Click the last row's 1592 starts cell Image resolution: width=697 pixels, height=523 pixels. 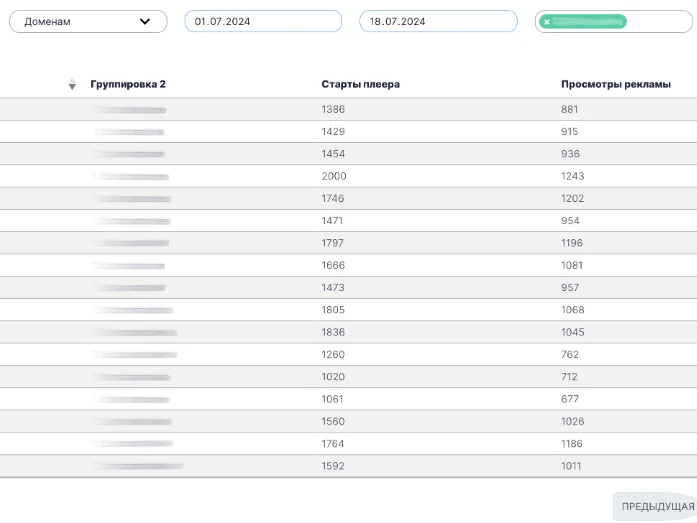click(x=333, y=466)
